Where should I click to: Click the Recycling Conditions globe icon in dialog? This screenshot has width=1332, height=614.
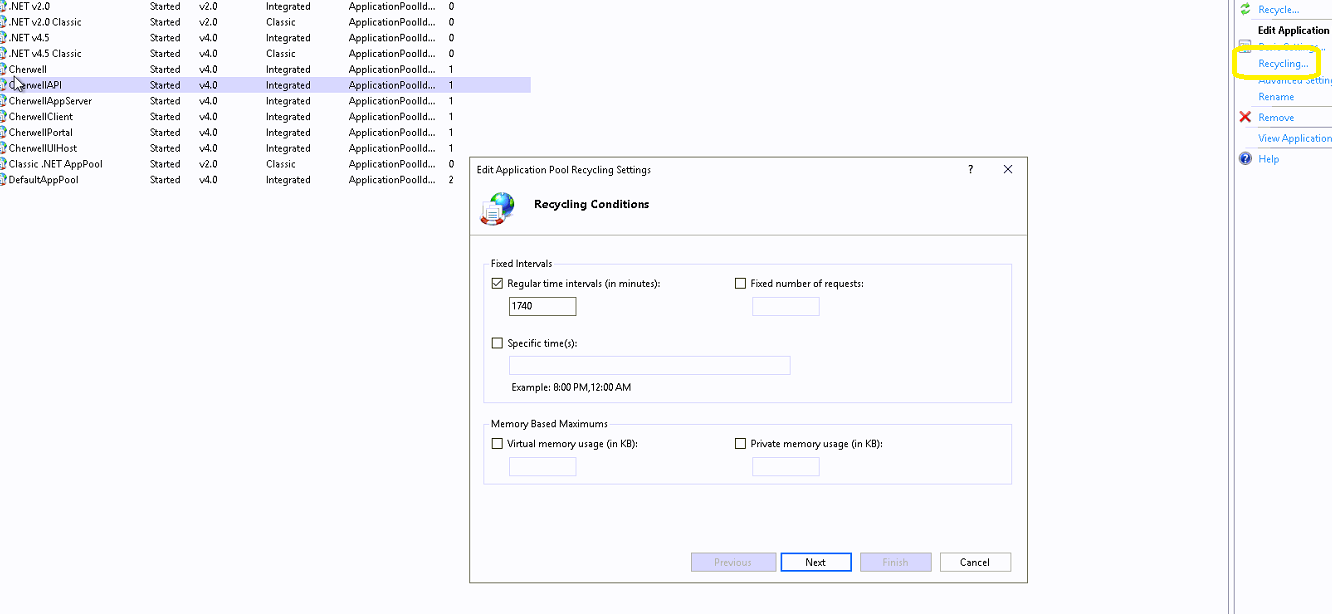(x=497, y=207)
